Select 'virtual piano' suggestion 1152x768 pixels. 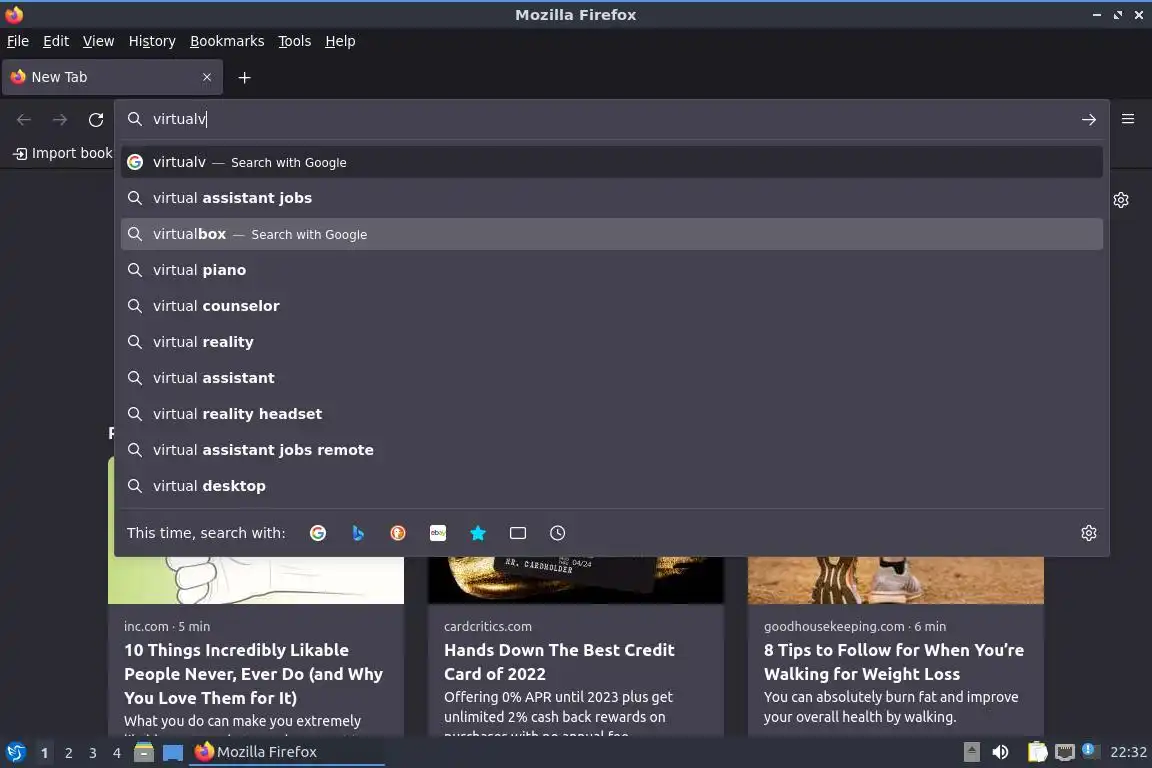point(611,270)
